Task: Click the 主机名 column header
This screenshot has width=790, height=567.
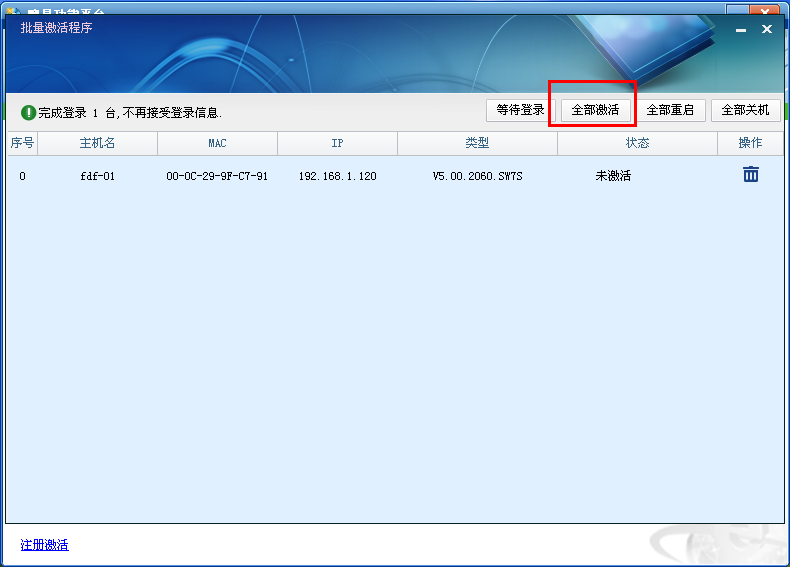Action: (97, 143)
